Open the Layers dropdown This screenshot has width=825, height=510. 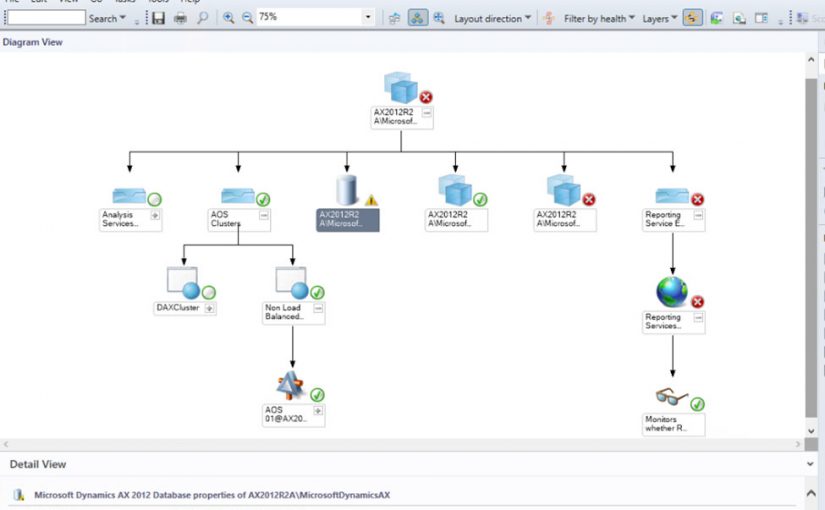point(660,18)
